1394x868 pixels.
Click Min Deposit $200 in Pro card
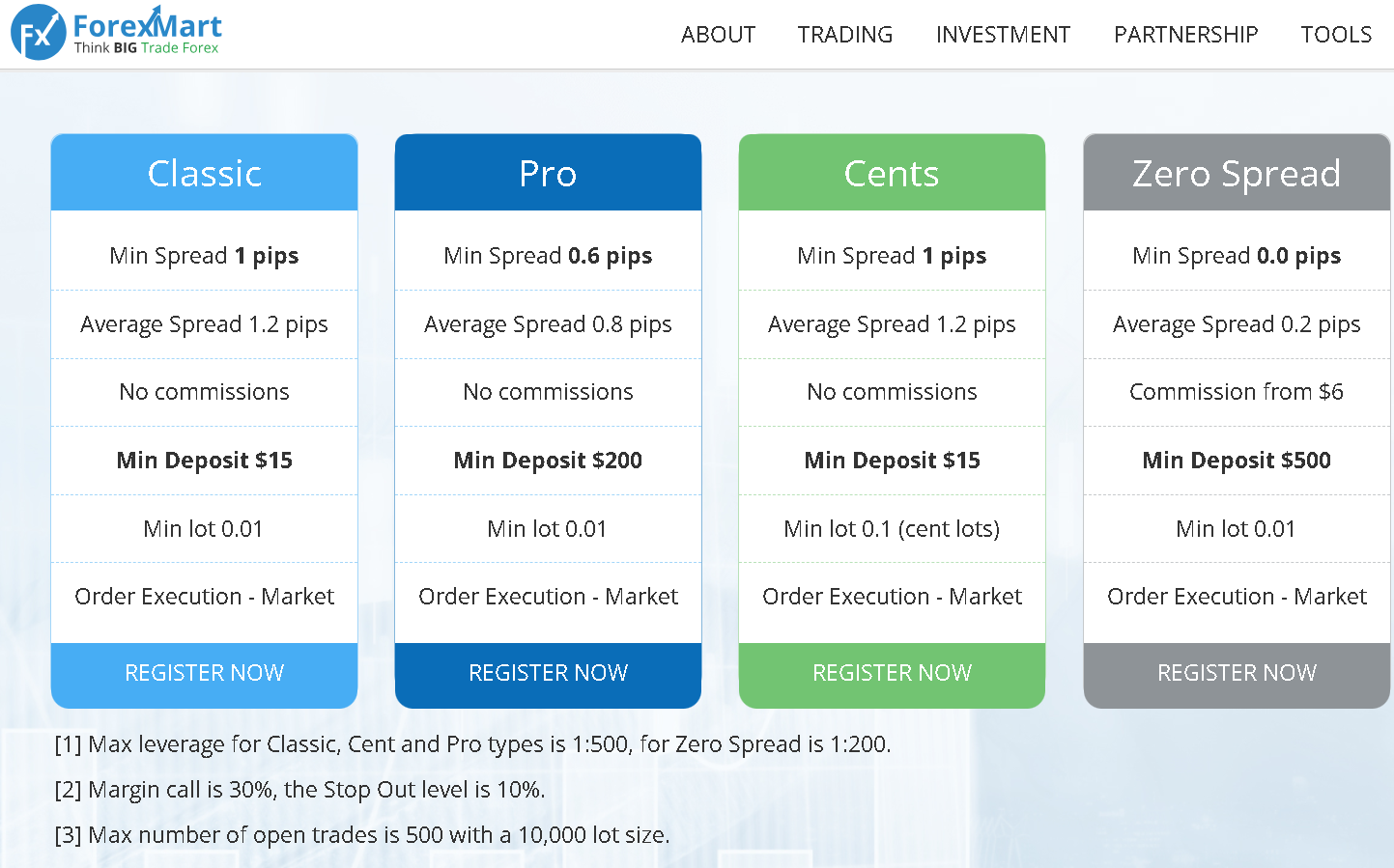tap(548, 461)
